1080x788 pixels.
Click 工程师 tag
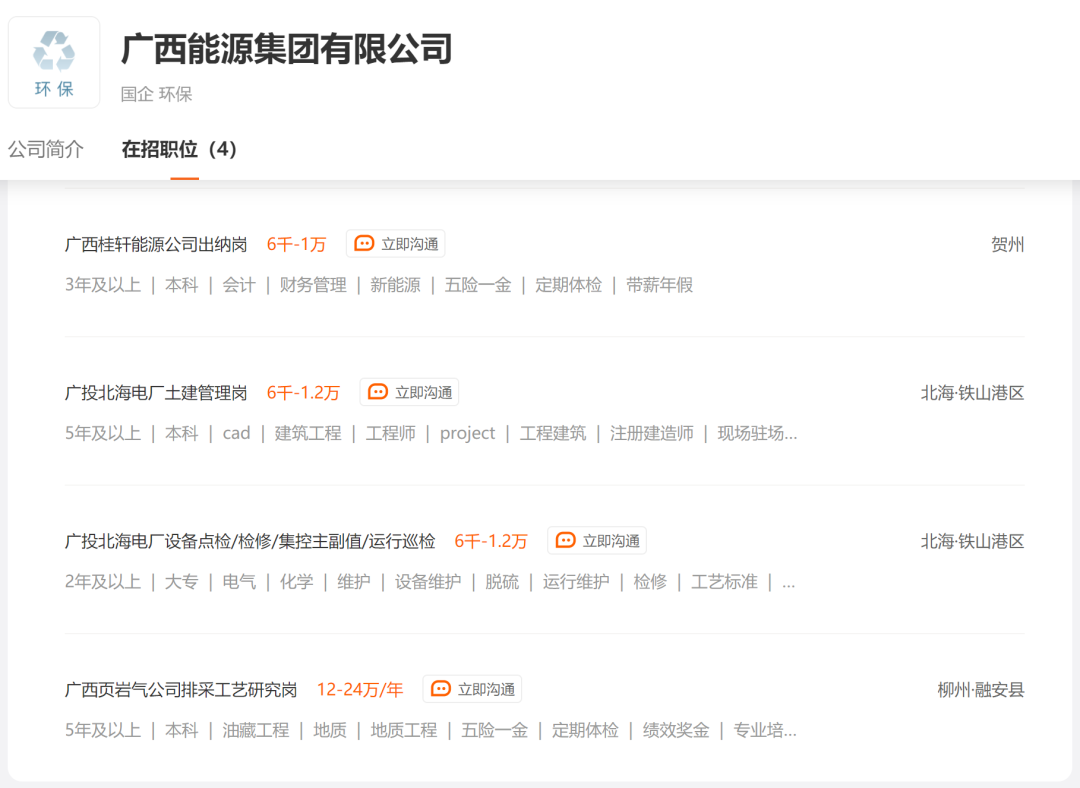click(x=391, y=433)
